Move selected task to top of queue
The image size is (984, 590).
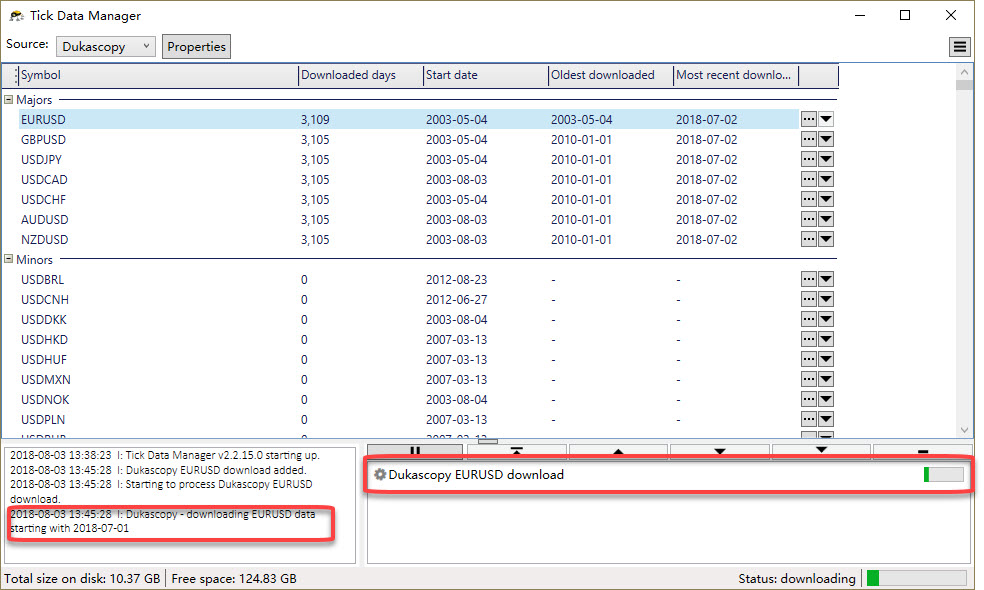coord(517,452)
